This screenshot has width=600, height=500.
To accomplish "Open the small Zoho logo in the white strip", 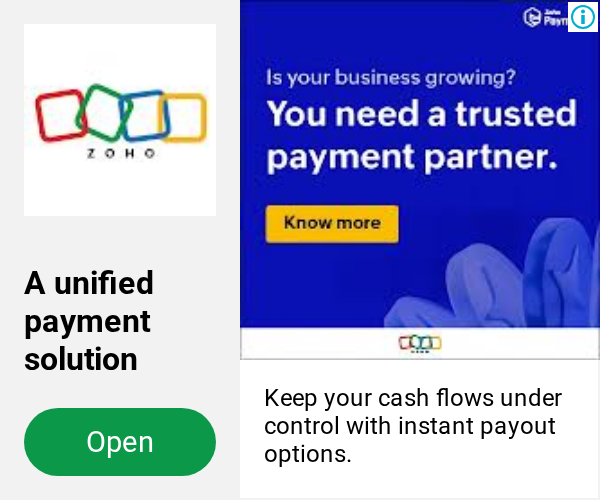I will pos(420,344).
